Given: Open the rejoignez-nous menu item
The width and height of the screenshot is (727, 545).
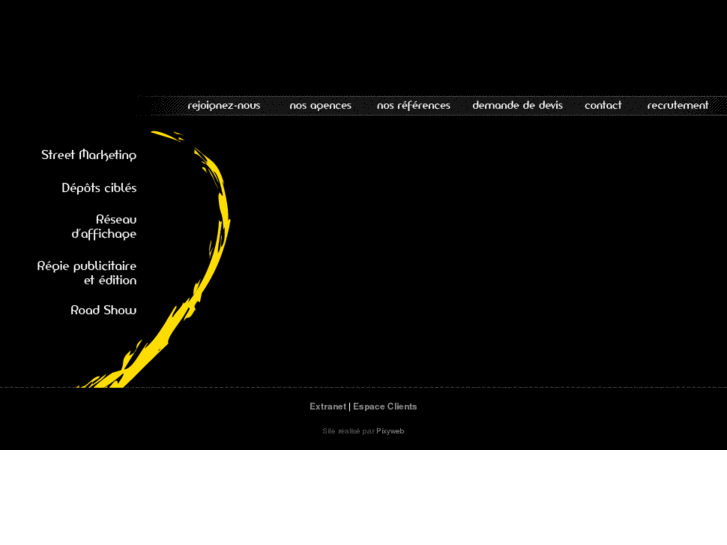Looking at the screenshot, I should click(223, 106).
